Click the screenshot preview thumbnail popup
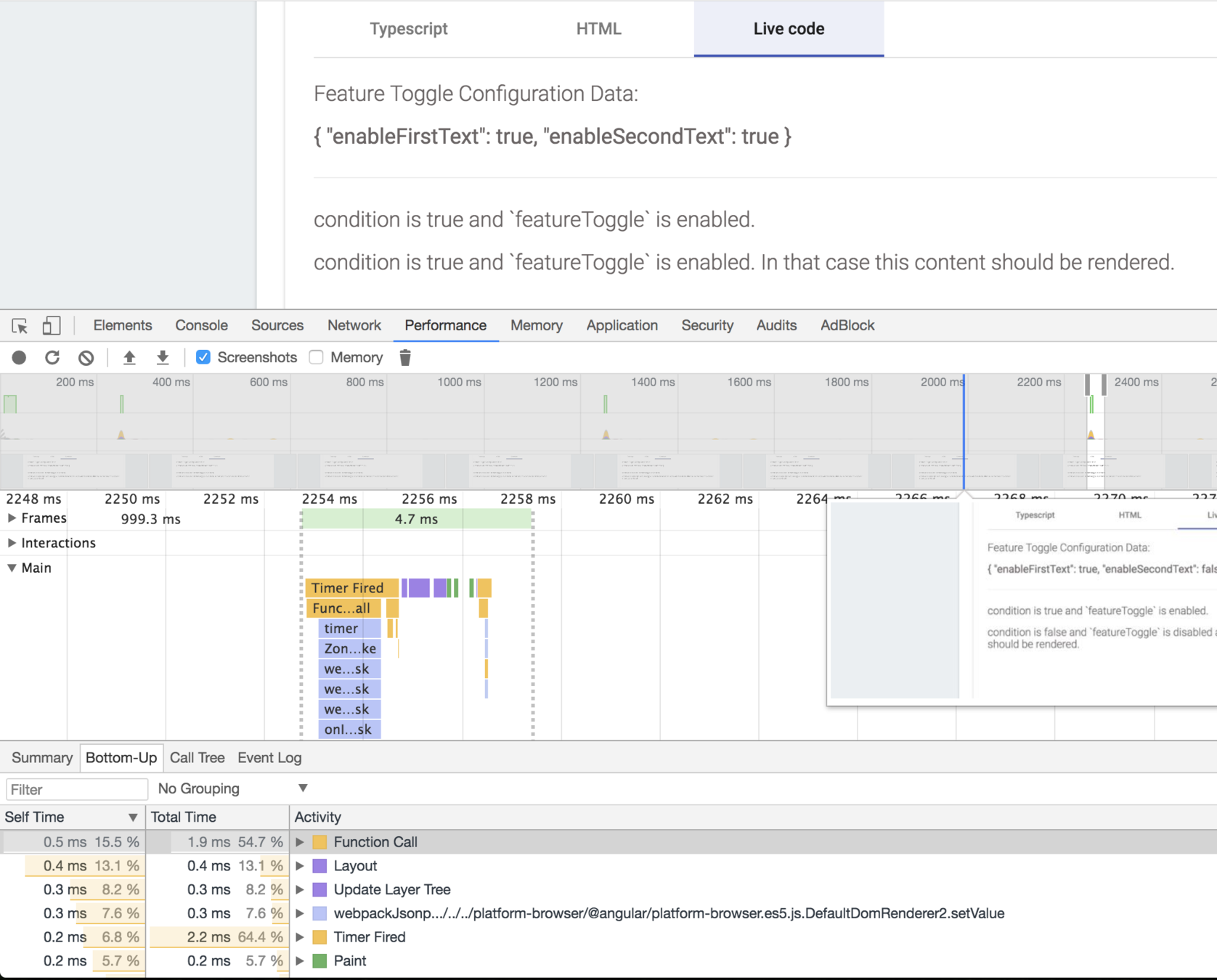The image size is (1217, 980). tap(1022, 602)
